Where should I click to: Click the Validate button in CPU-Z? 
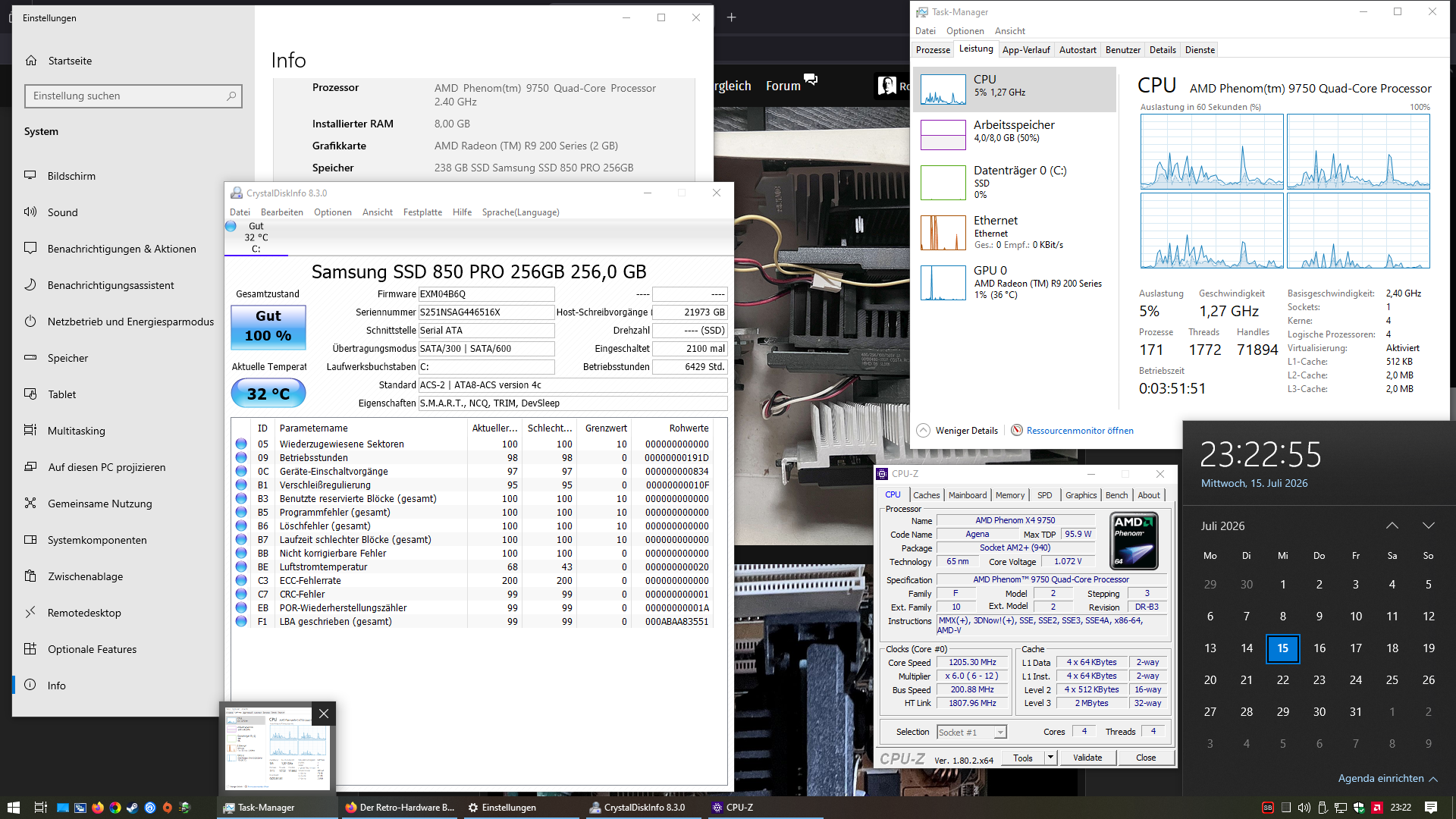point(1087,758)
